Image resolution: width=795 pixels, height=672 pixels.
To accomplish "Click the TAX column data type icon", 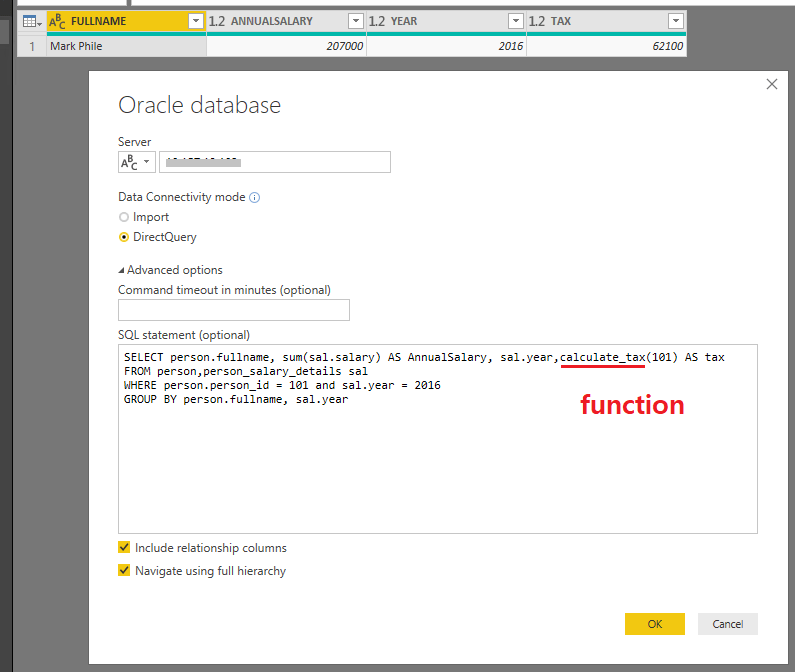I will (537, 21).
